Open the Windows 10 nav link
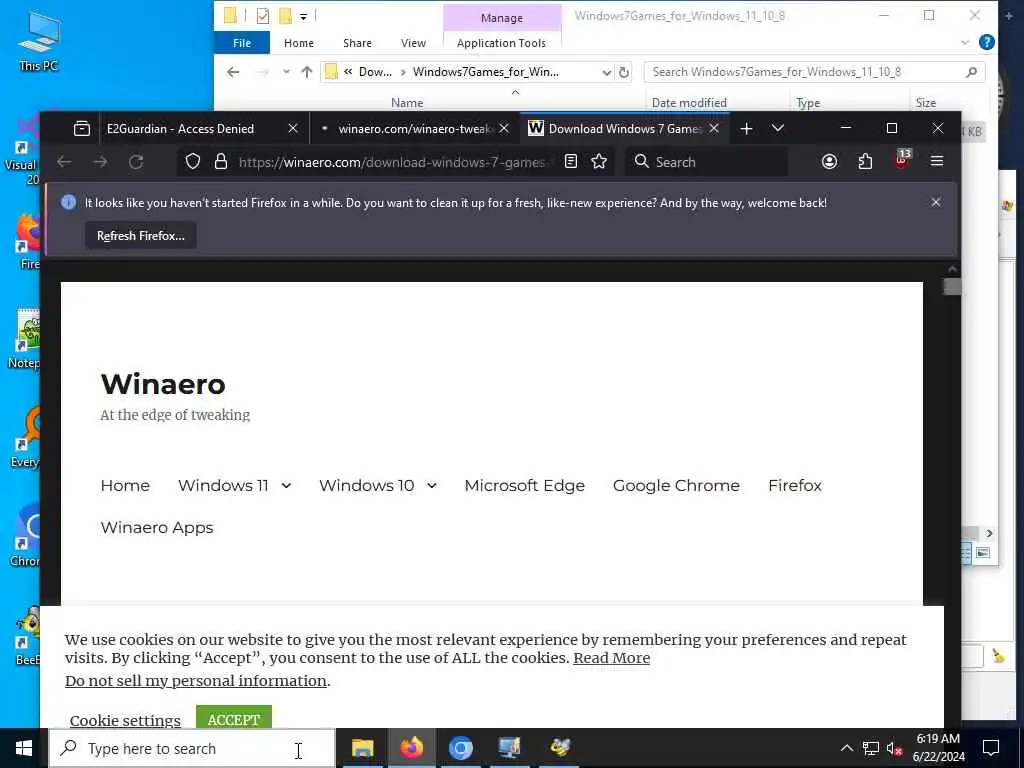Screen dimensions: 1024x768 click(366, 485)
